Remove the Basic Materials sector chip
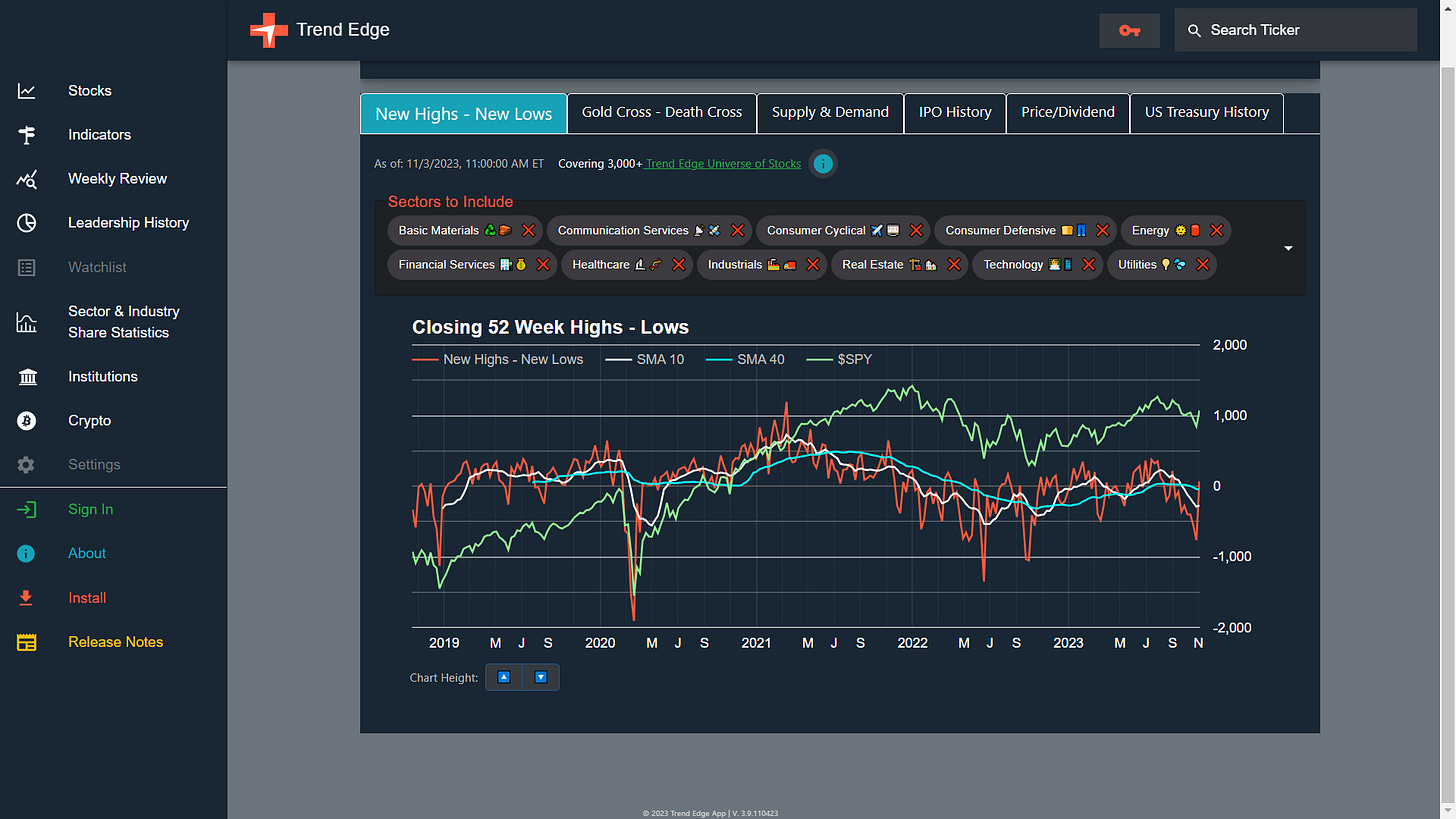This screenshot has height=819, width=1456. click(x=528, y=230)
